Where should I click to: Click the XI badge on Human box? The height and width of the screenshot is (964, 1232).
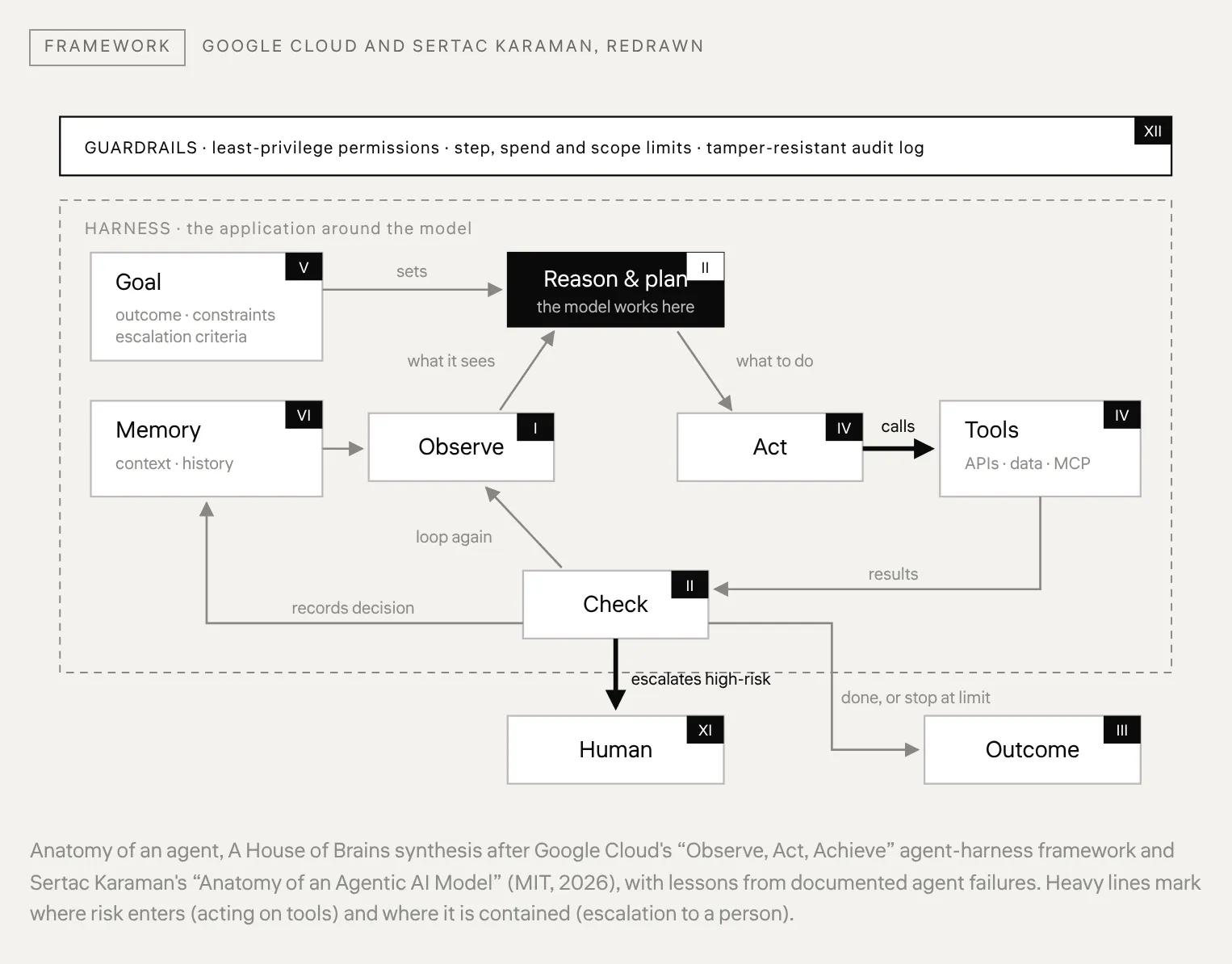705,730
